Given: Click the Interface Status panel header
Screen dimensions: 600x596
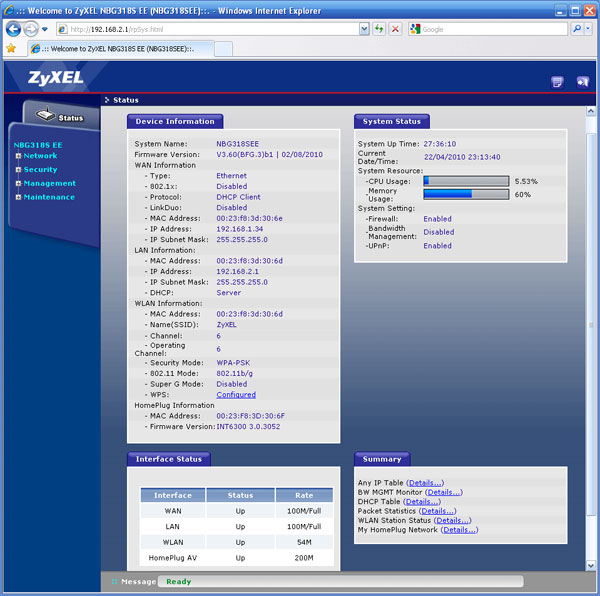Looking at the screenshot, I should pos(169,459).
